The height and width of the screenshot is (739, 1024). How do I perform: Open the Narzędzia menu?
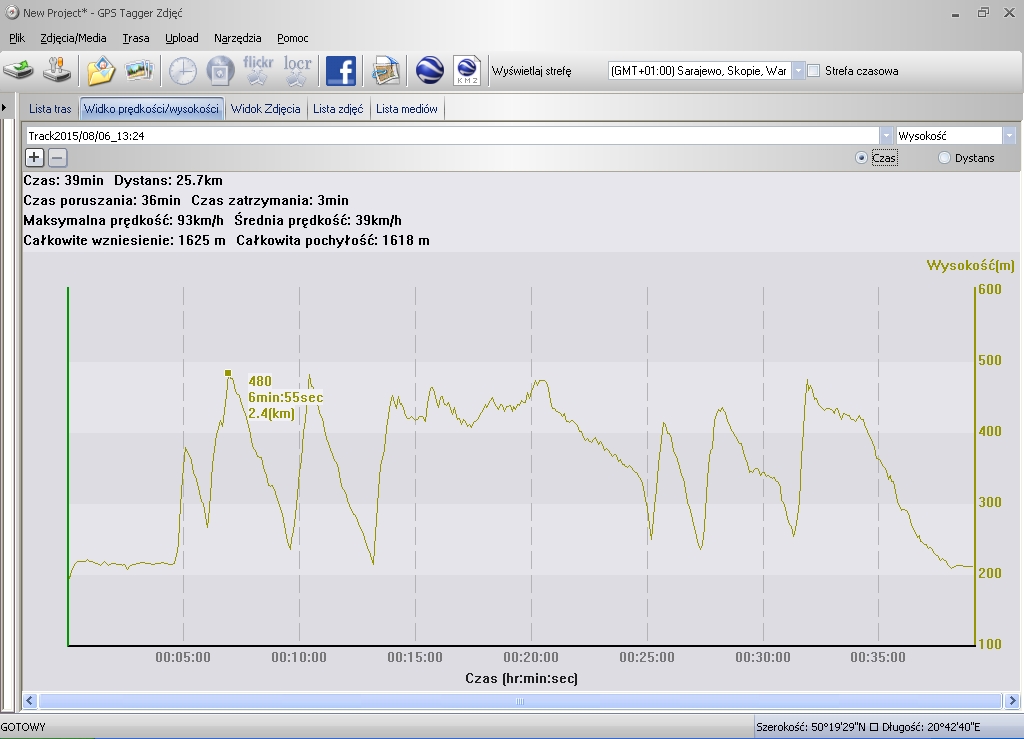coord(237,38)
